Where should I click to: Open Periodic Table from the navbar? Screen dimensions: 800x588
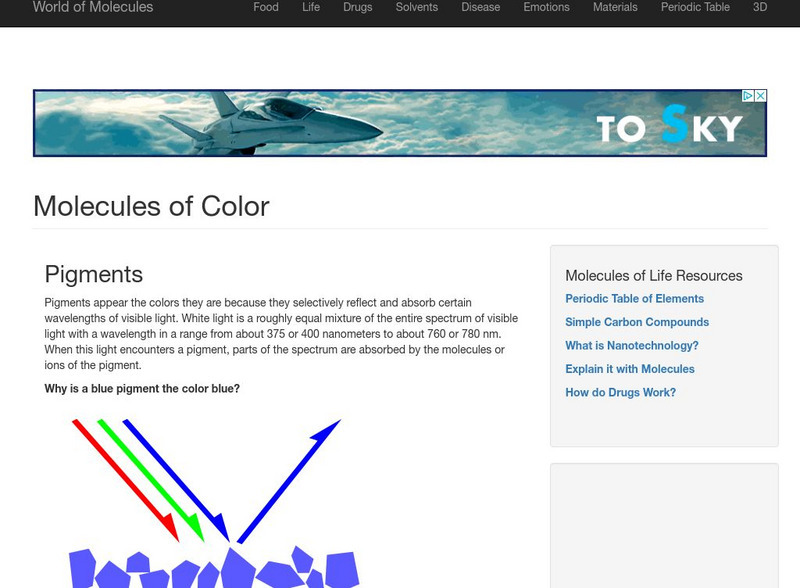(x=695, y=8)
